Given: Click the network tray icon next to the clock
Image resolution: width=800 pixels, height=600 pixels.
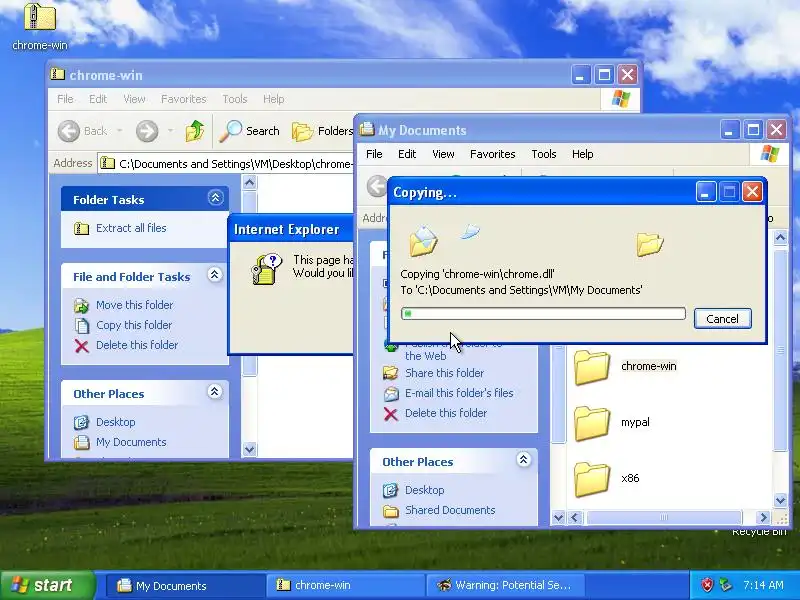Looking at the screenshot, I should pos(725,585).
